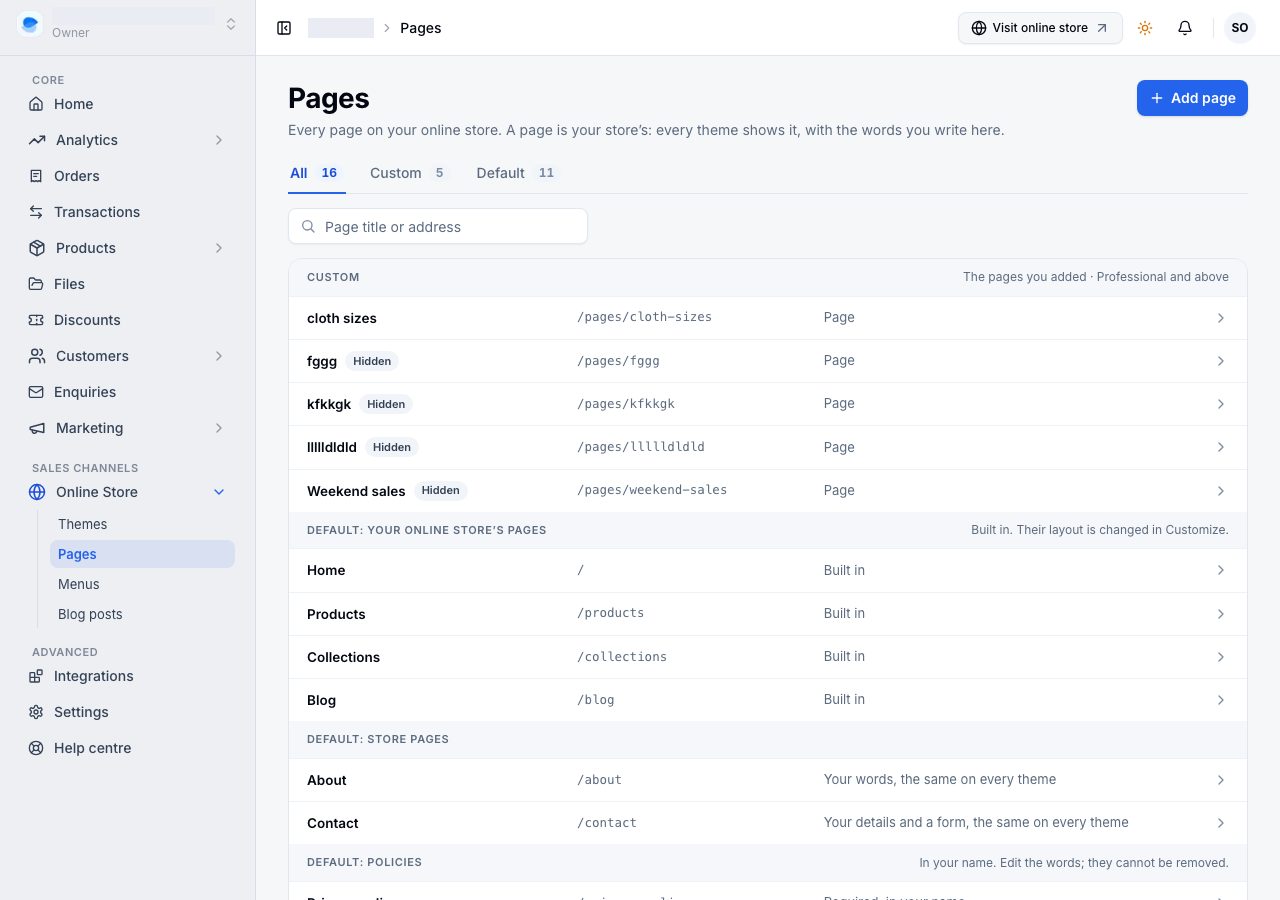Switch to the All tab

(x=317, y=173)
